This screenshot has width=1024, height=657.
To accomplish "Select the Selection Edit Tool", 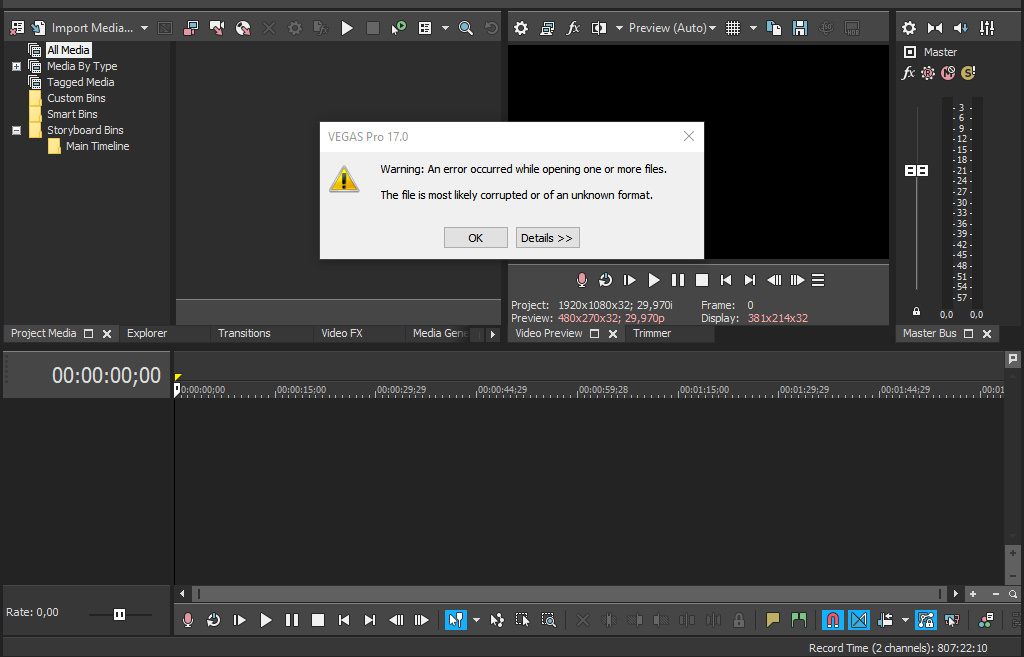I will click(x=522, y=620).
